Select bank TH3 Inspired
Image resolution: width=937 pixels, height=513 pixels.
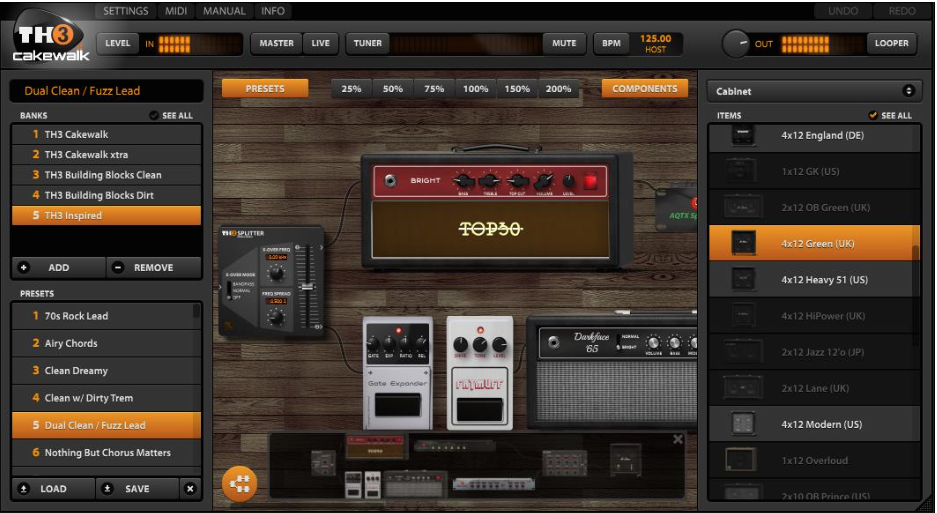click(106, 215)
